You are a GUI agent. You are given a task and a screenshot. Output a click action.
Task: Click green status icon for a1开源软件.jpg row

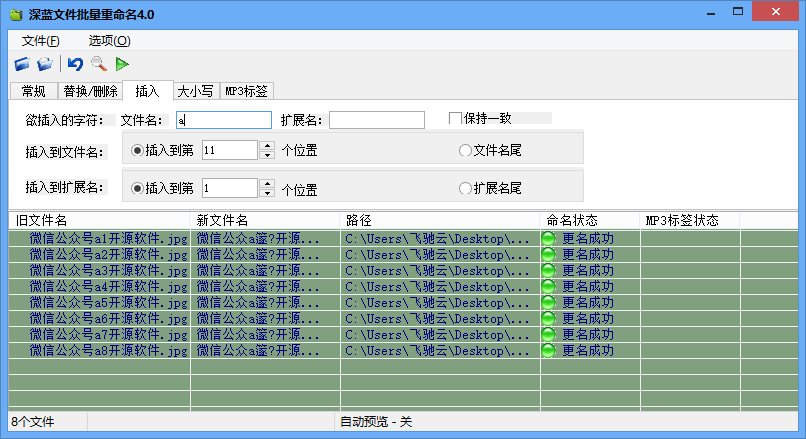click(x=548, y=239)
